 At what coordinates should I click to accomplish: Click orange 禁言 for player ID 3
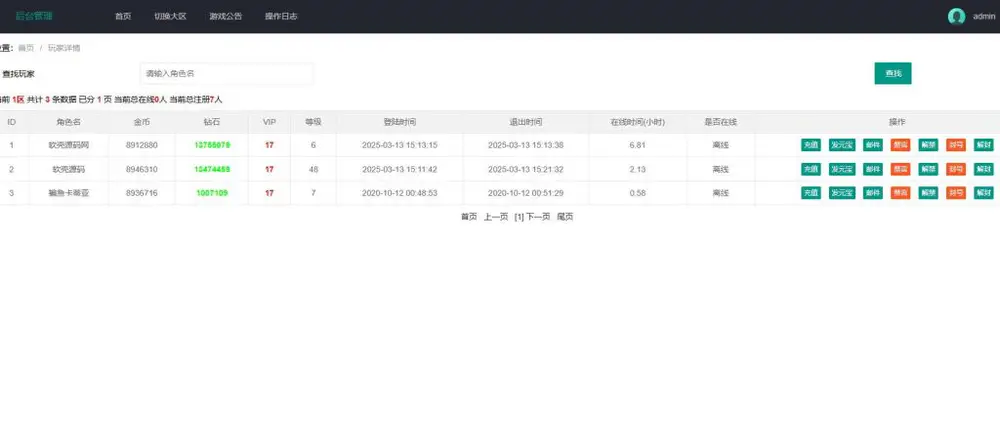click(x=901, y=193)
